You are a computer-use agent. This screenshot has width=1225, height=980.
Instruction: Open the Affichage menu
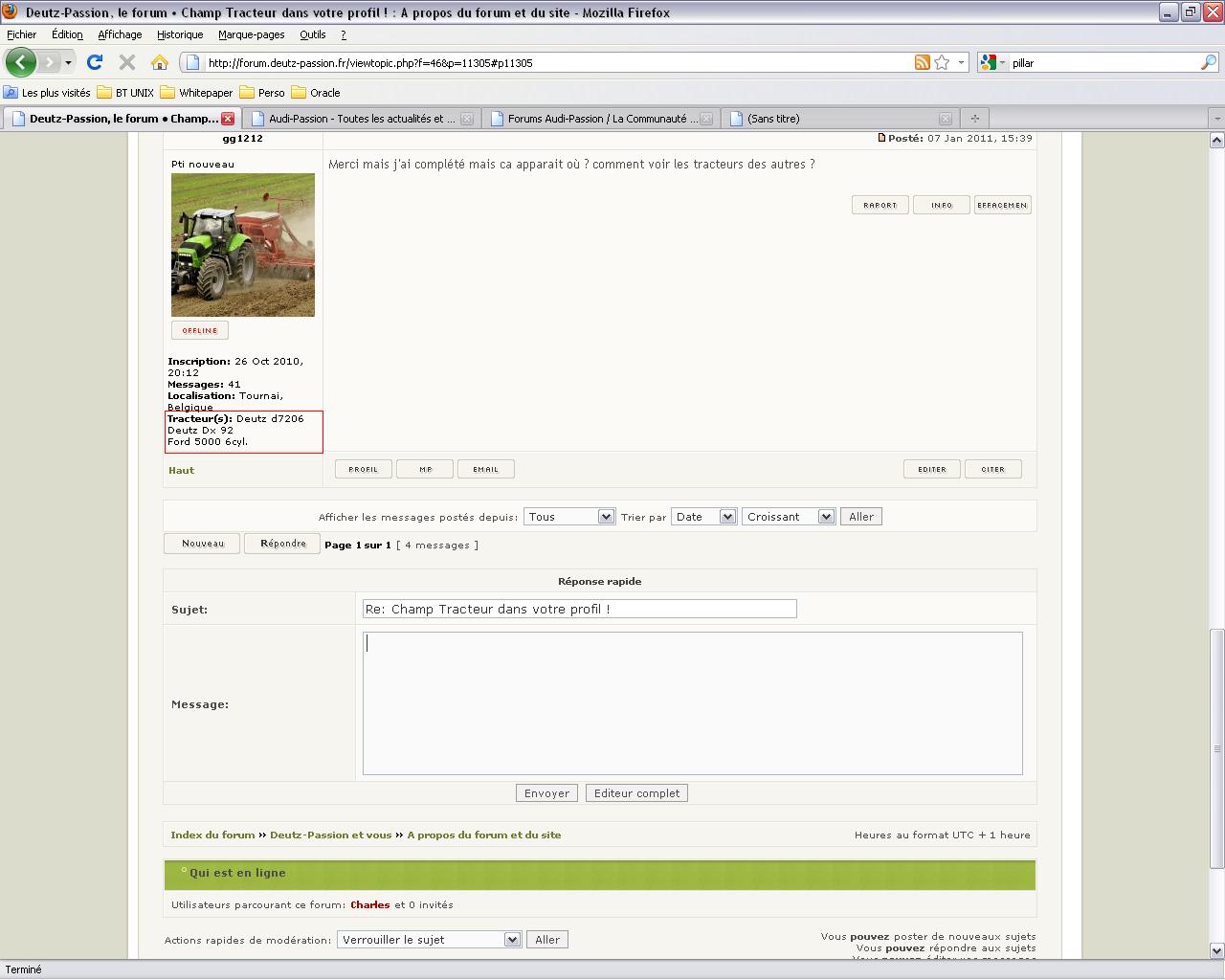120,34
